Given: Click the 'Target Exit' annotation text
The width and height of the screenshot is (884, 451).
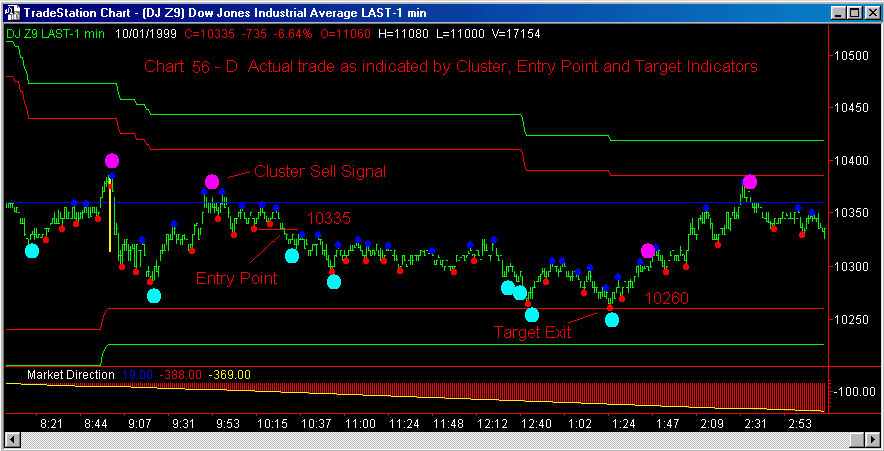Looking at the screenshot, I should click(x=532, y=332).
